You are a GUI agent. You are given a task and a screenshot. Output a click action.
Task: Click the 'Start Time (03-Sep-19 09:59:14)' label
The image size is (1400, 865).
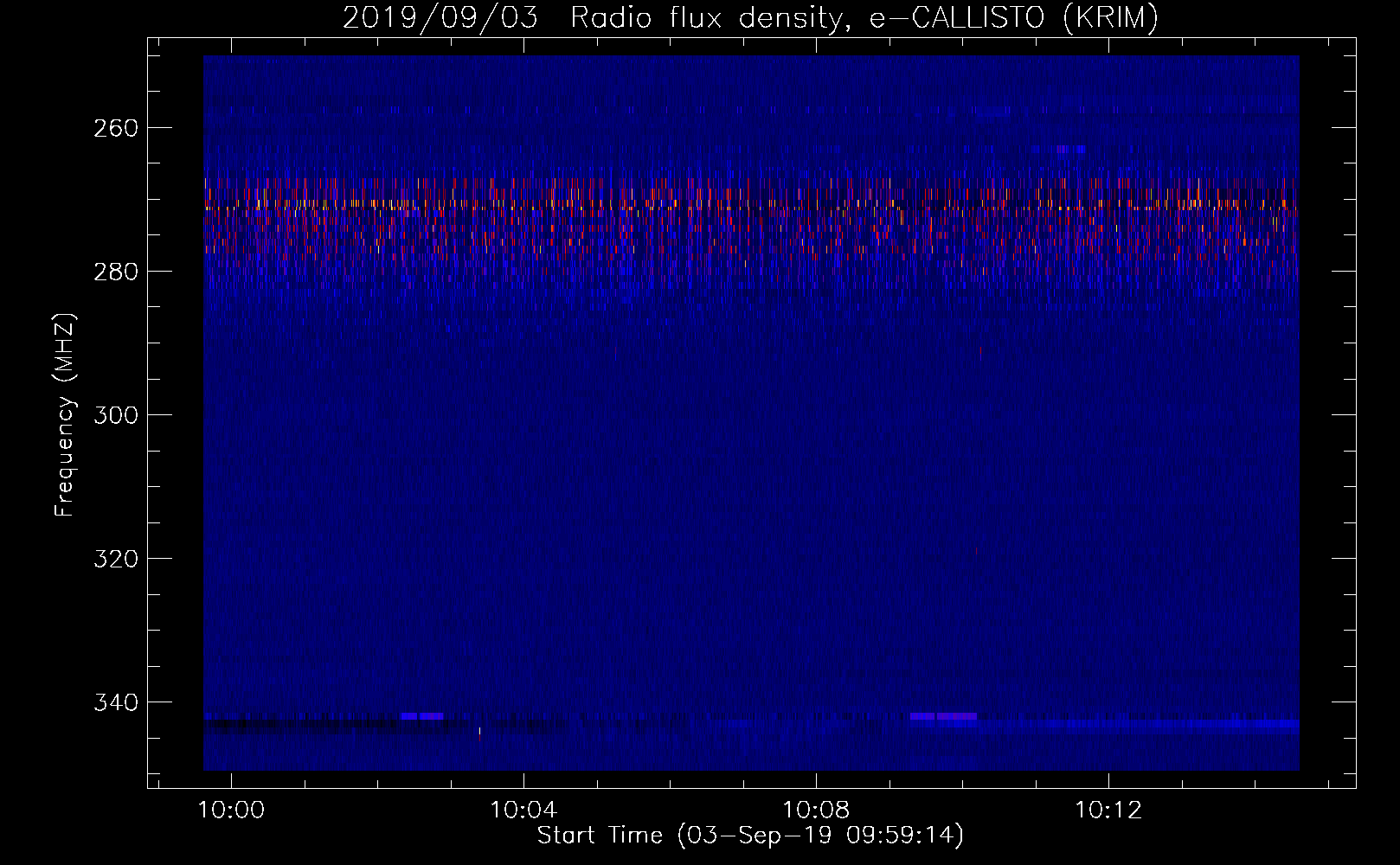point(750,836)
